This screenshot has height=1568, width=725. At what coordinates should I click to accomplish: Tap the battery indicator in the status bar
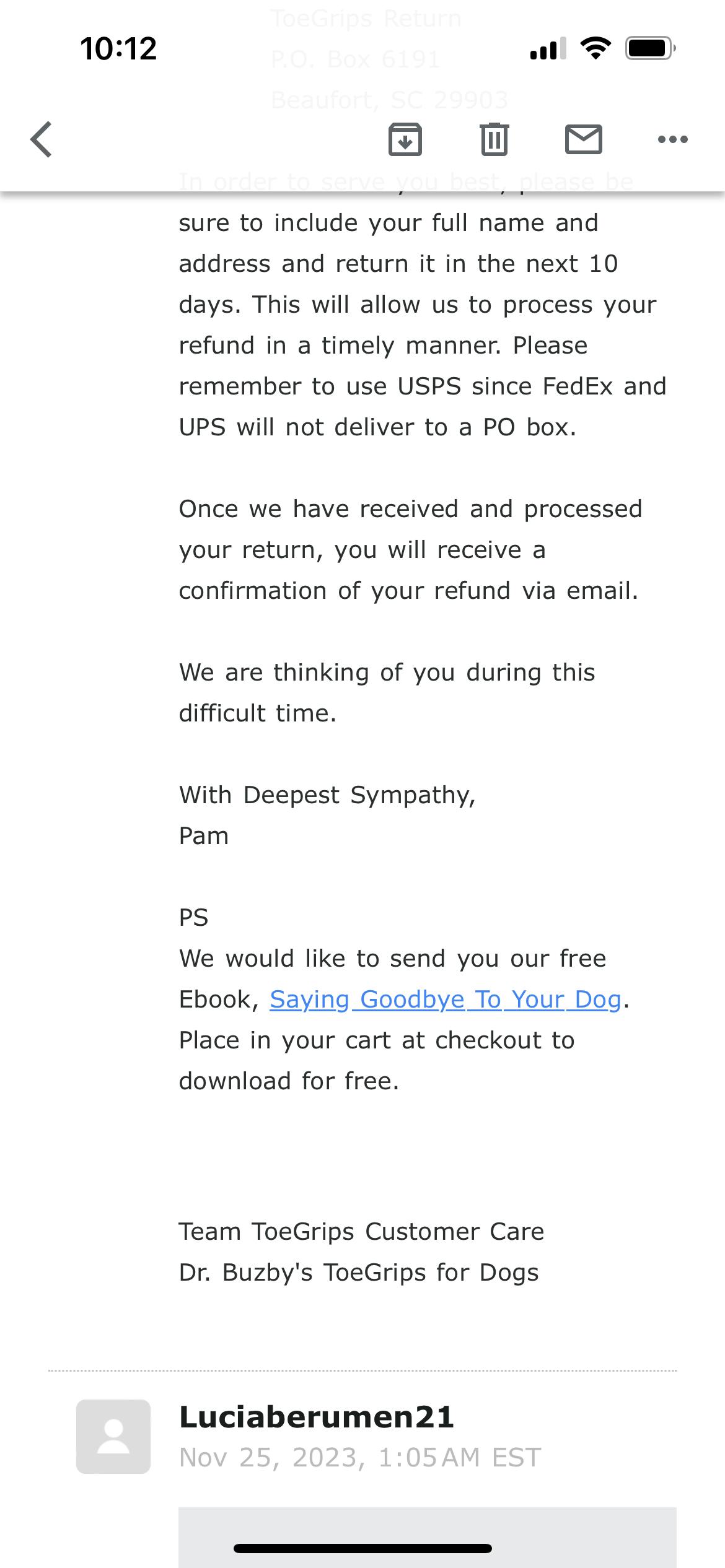(649, 48)
